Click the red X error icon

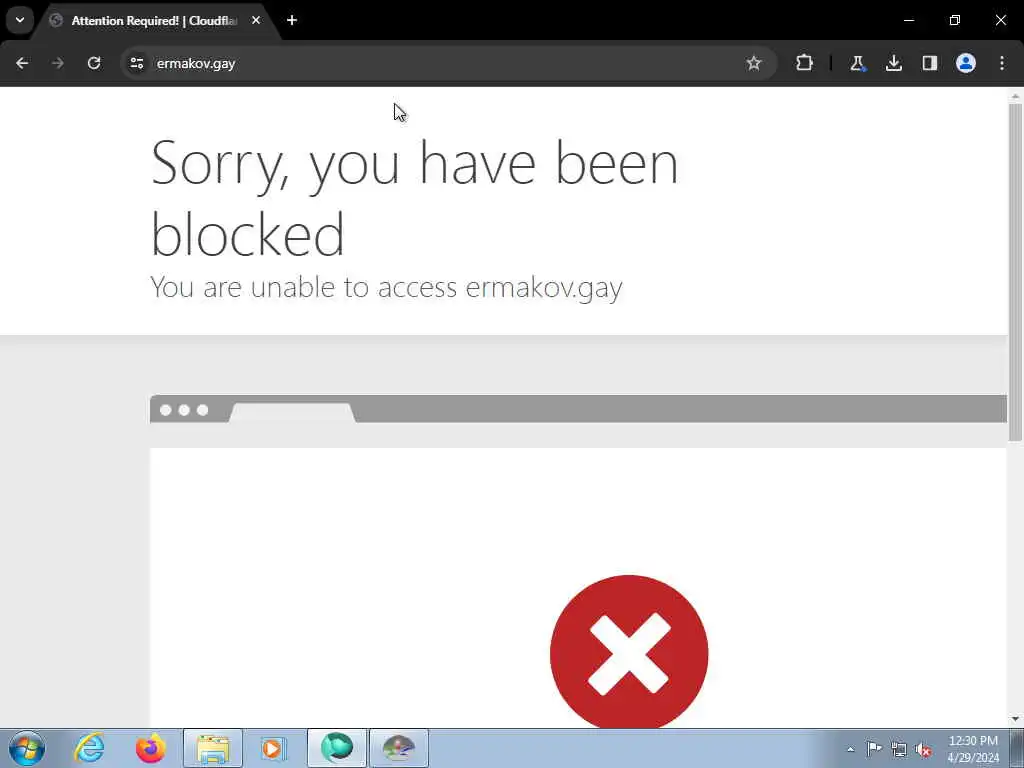tap(629, 653)
